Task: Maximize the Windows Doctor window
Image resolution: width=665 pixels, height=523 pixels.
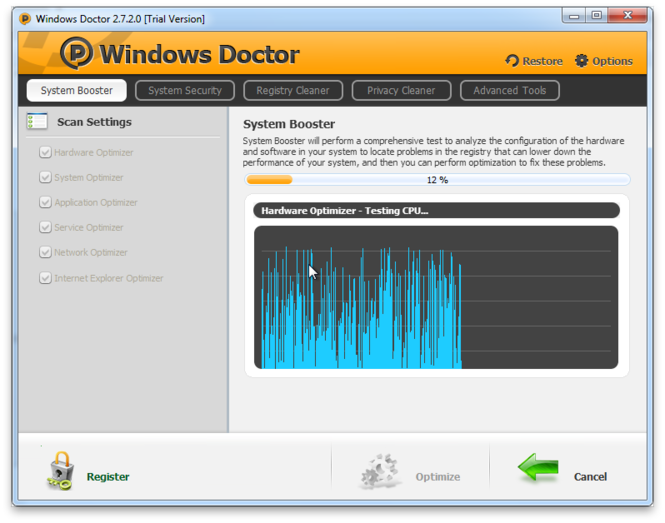Action: coord(596,16)
